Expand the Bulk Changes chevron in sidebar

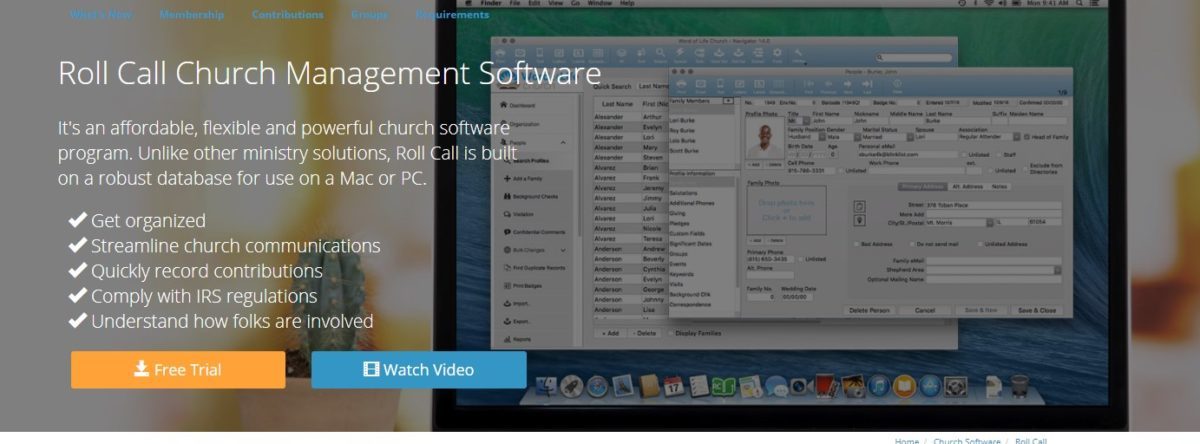pyautogui.click(x=563, y=249)
